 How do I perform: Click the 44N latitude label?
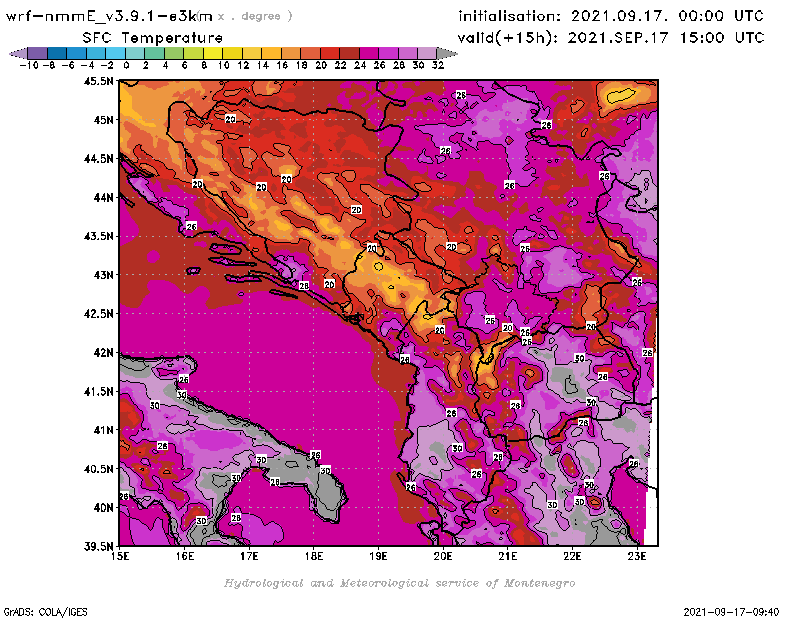click(103, 197)
